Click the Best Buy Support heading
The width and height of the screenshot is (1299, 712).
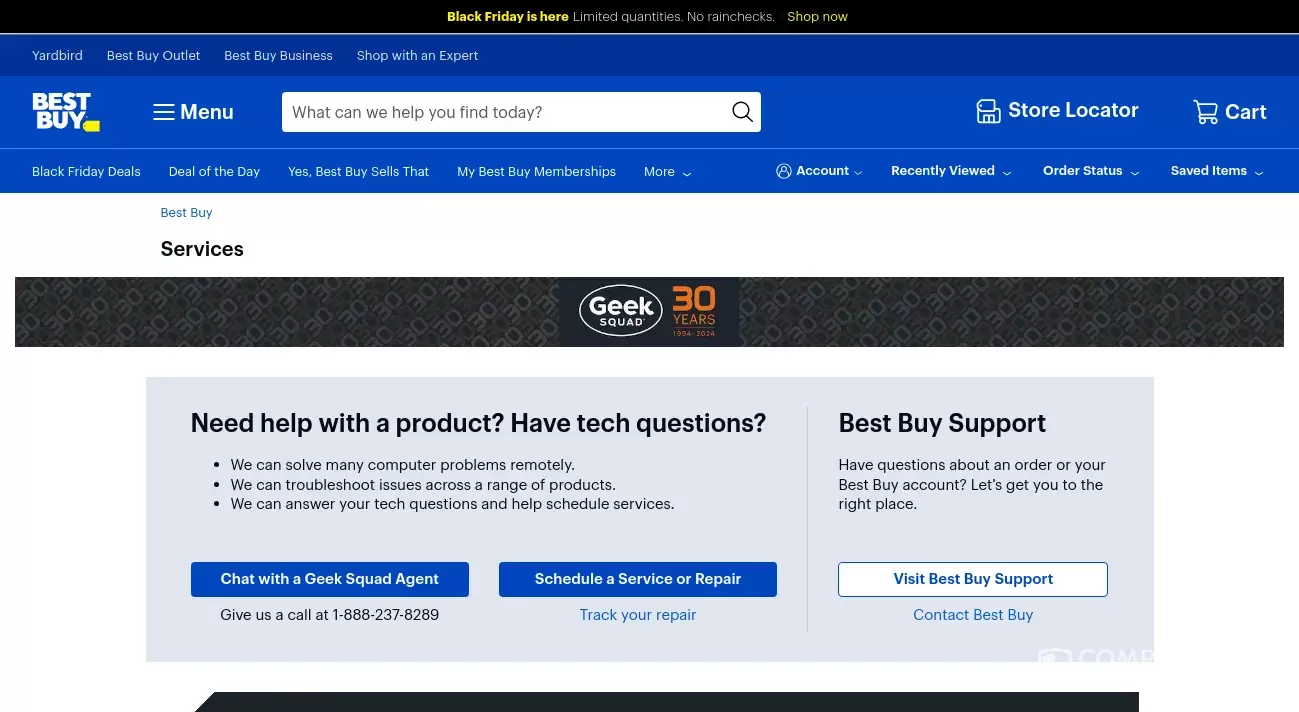pos(942,423)
